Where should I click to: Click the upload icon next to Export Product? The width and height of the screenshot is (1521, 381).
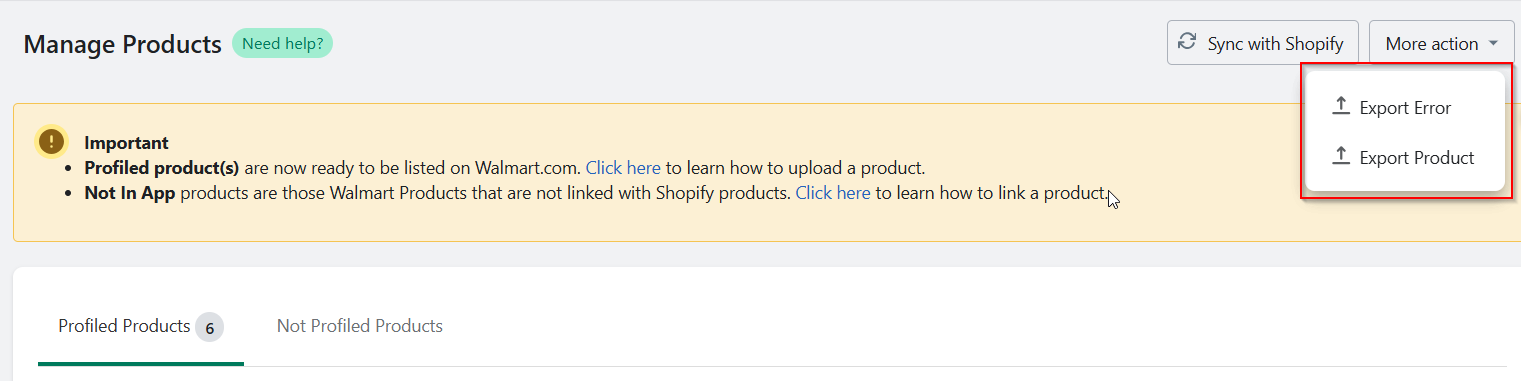coord(1342,156)
